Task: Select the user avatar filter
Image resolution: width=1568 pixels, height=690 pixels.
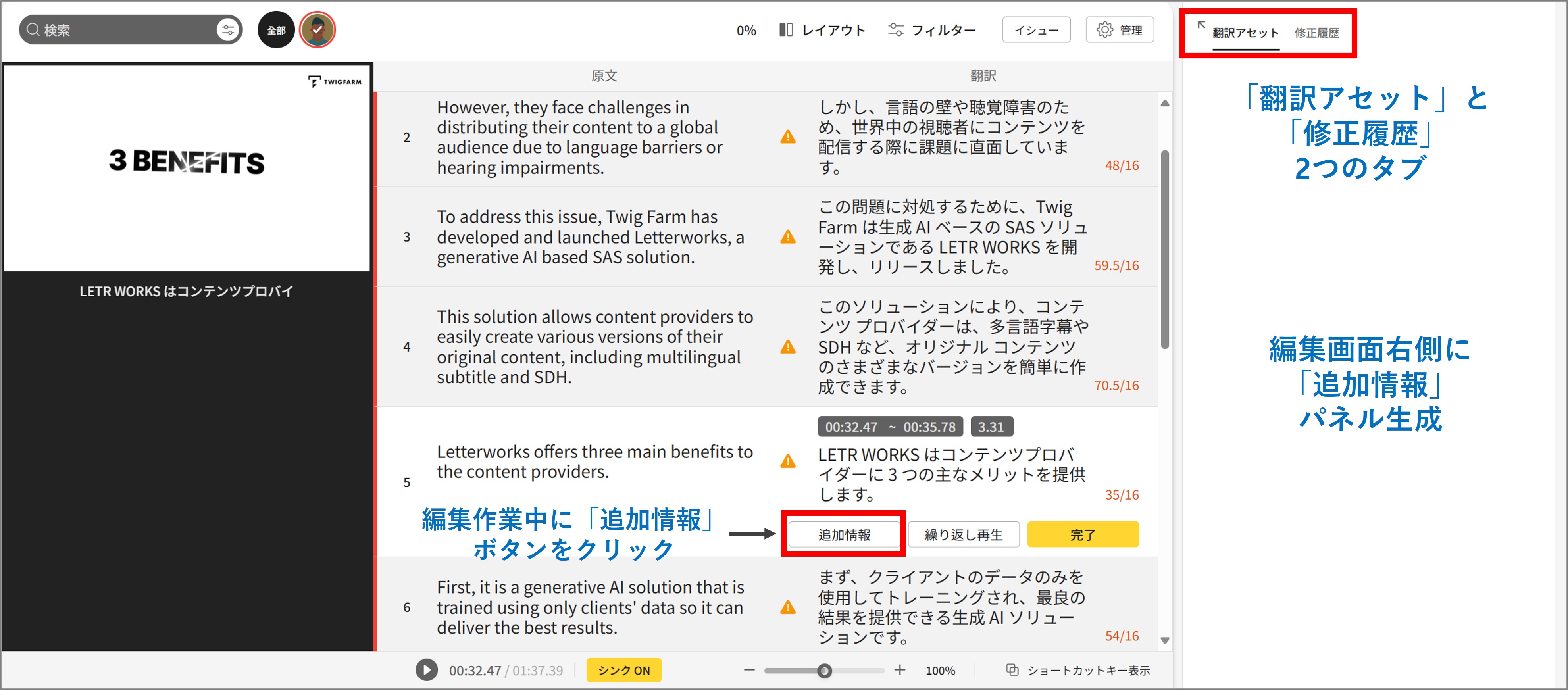Action: (317, 30)
